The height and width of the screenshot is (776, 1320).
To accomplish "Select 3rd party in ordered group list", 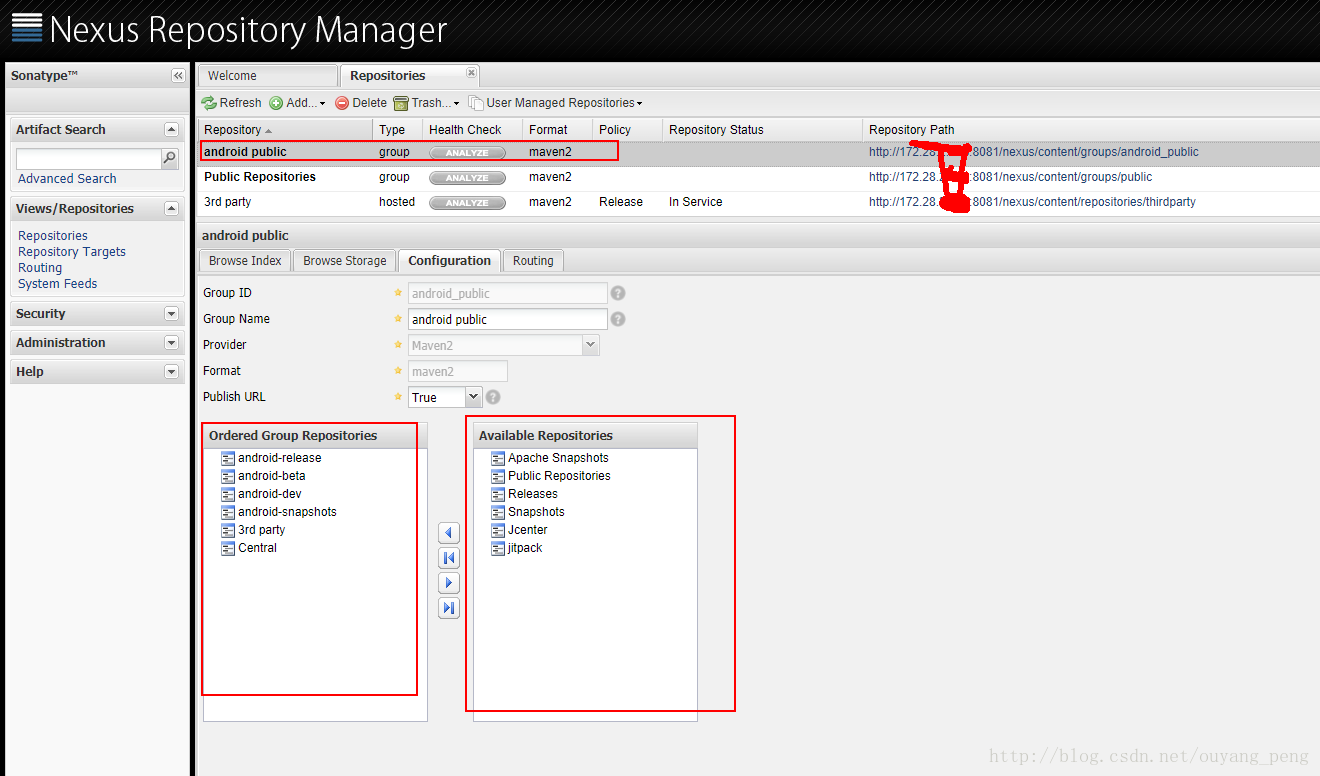I will (261, 530).
